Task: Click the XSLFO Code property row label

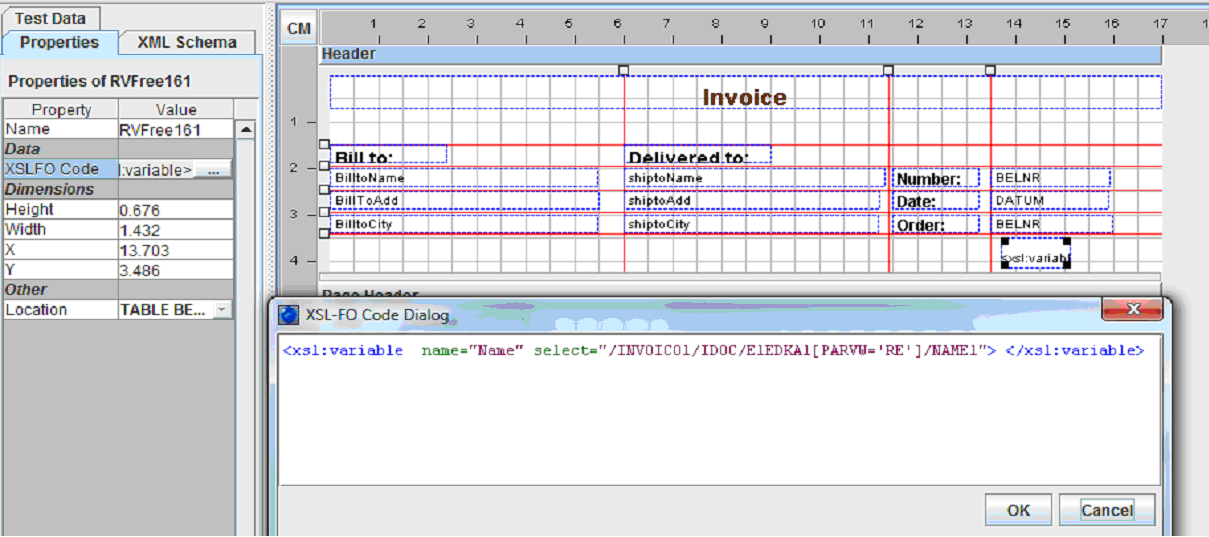Action: point(61,170)
